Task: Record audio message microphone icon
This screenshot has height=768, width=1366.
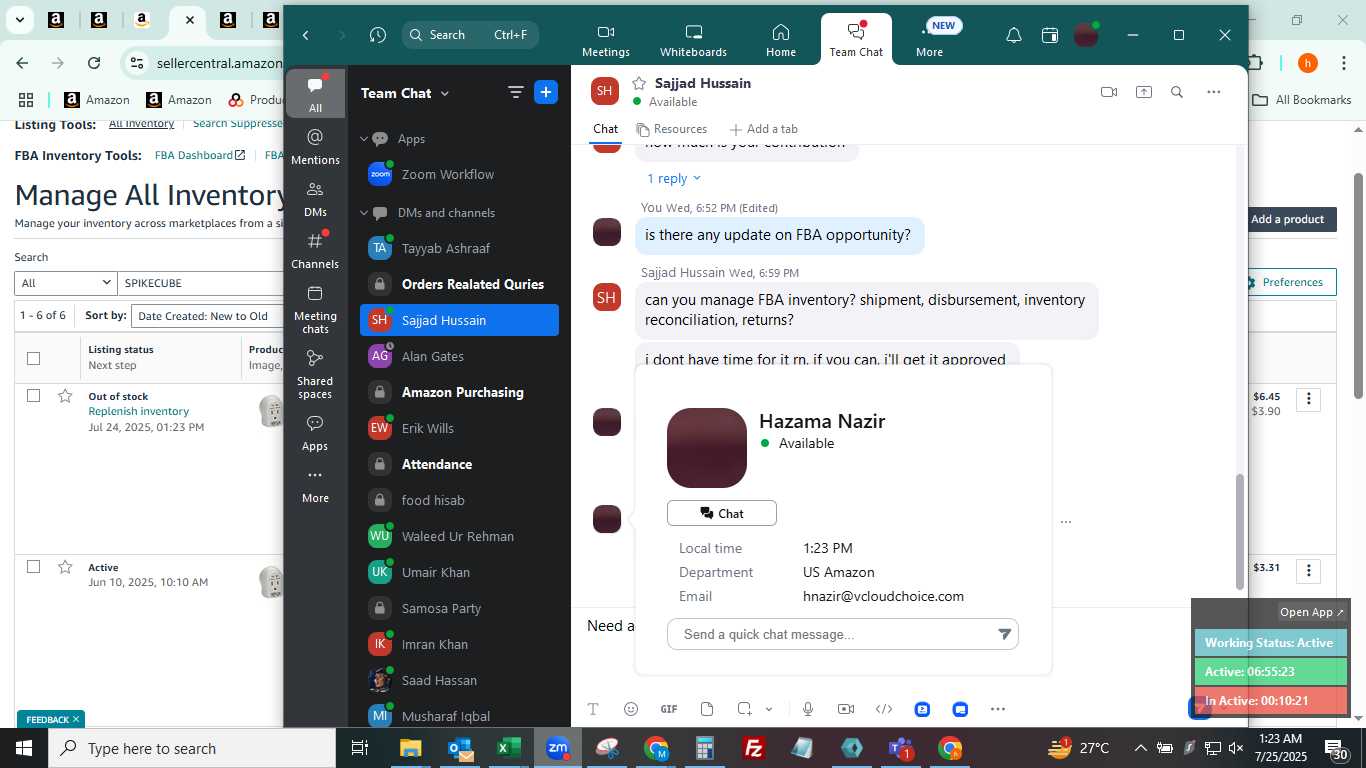Action: 808,709
